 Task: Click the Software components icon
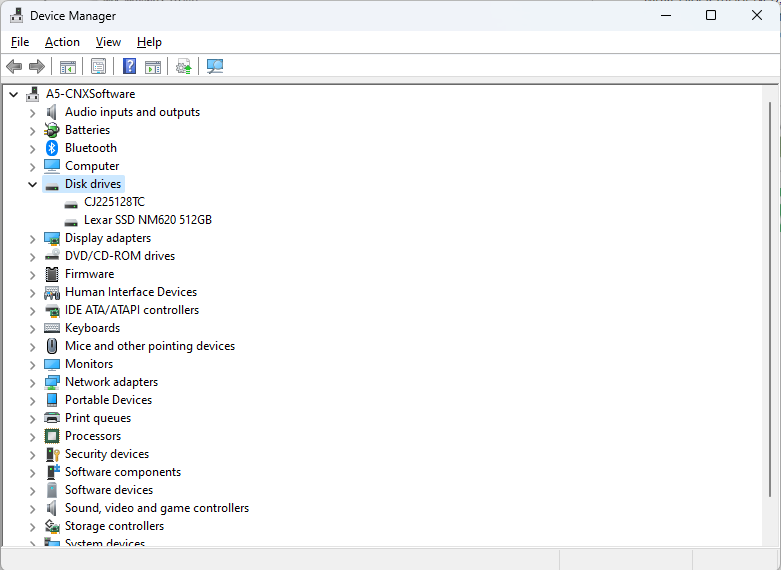coord(53,471)
